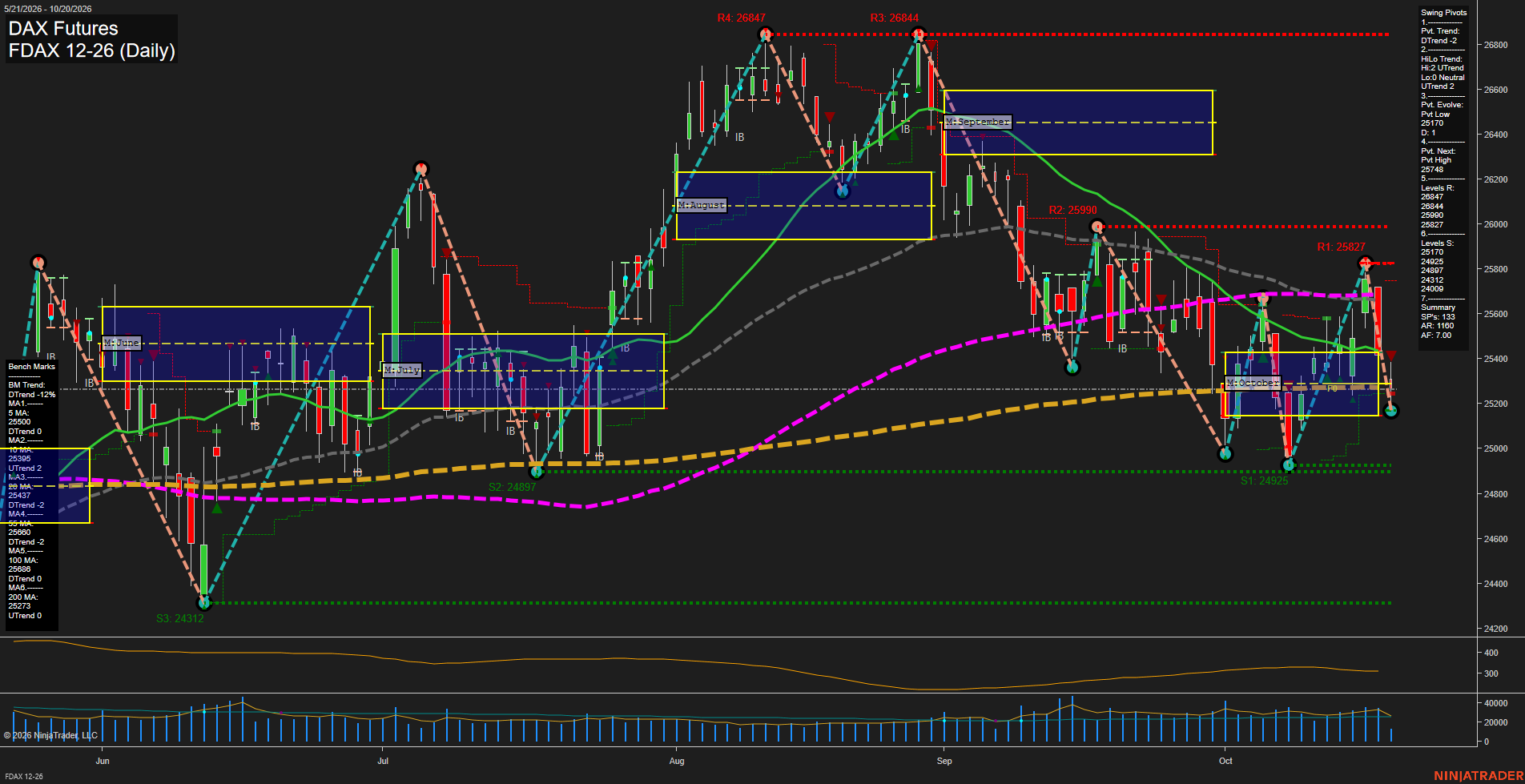Click the M:August monthly range label
The image size is (1525, 784).
(702, 205)
